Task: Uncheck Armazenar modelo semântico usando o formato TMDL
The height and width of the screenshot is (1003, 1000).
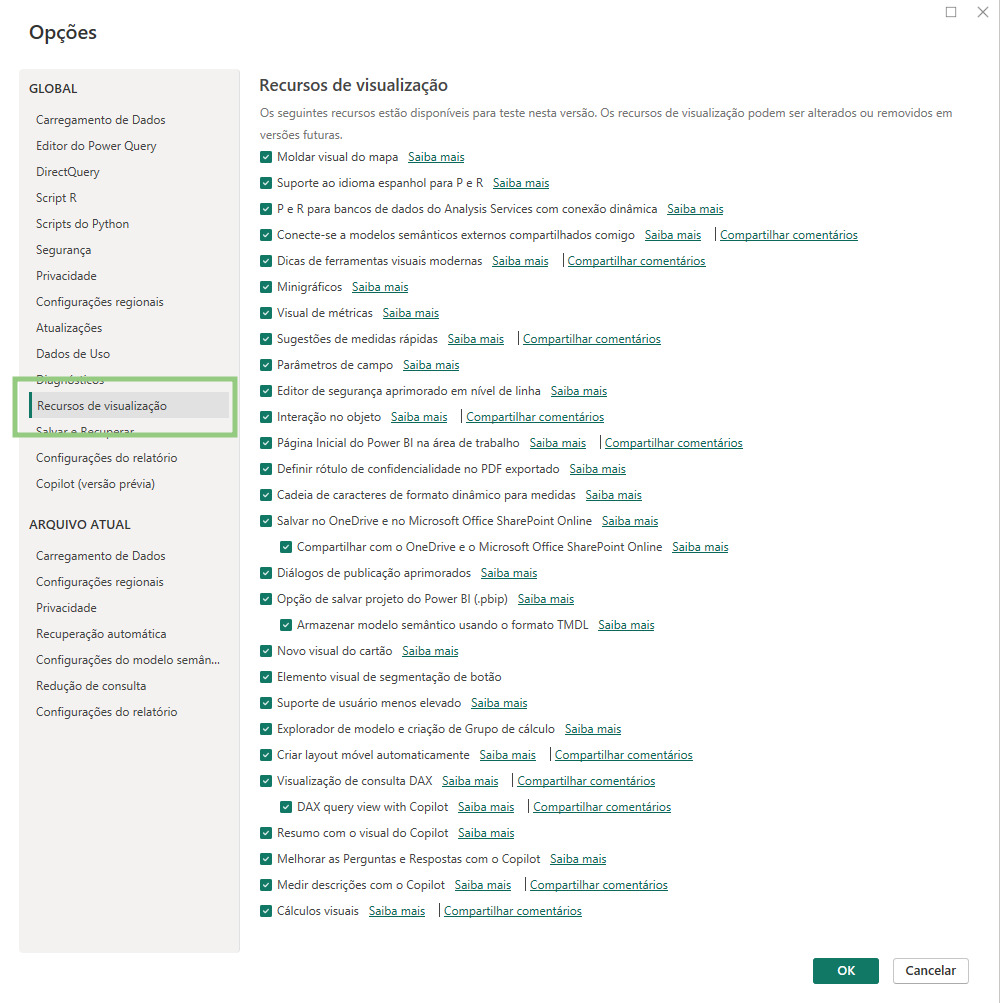Action: click(286, 625)
